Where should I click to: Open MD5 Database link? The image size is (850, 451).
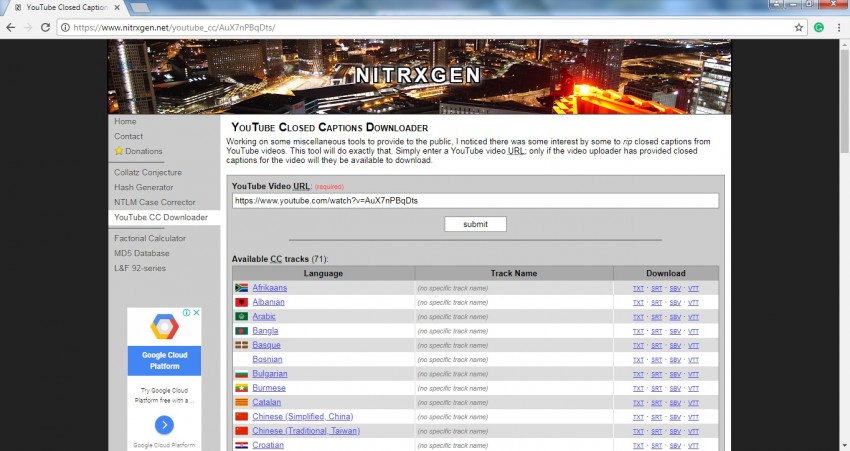pyautogui.click(x=141, y=253)
